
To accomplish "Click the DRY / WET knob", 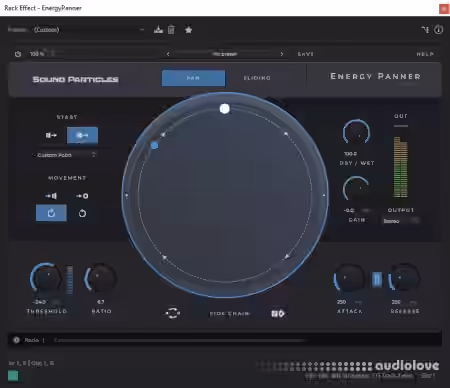I will (x=356, y=133).
